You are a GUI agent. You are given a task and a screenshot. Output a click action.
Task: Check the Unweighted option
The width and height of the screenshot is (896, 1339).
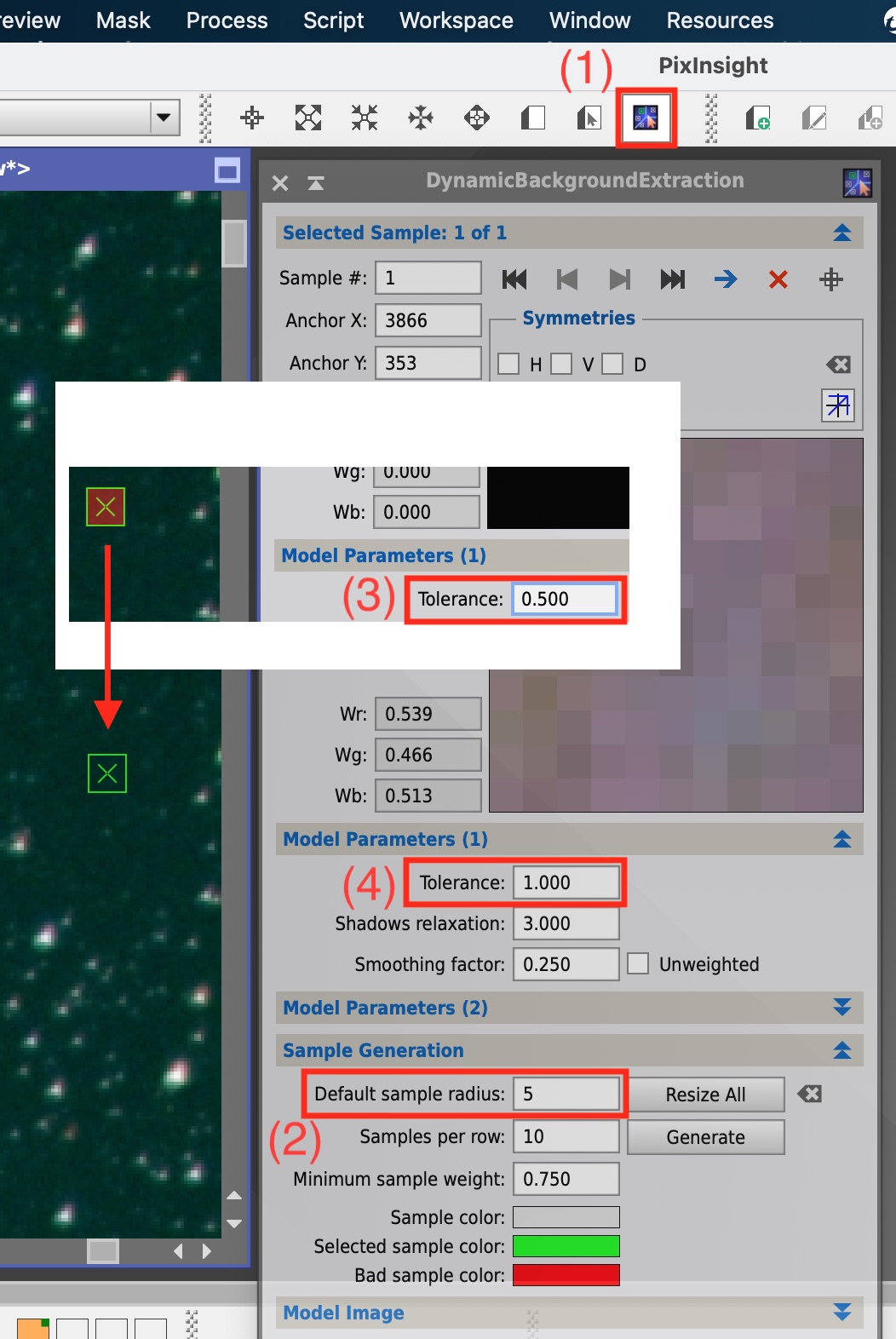pos(638,964)
